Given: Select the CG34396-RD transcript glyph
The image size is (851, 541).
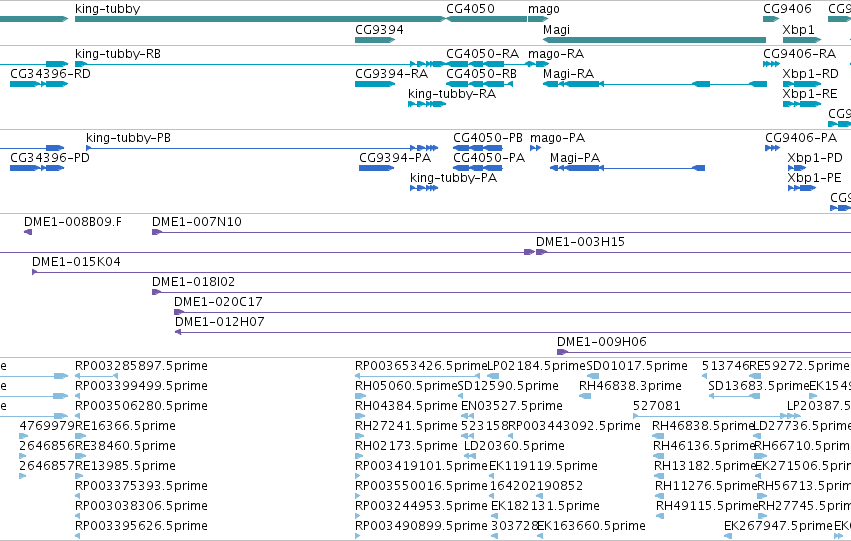Looking at the screenshot, I should tap(39, 84).
